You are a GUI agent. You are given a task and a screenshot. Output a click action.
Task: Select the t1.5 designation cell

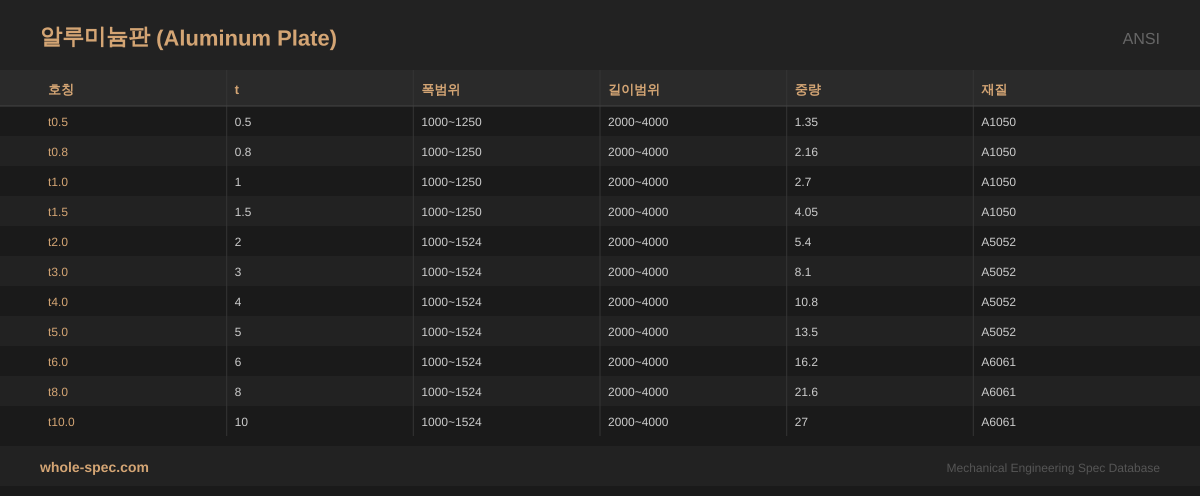click(x=58, y=212)
